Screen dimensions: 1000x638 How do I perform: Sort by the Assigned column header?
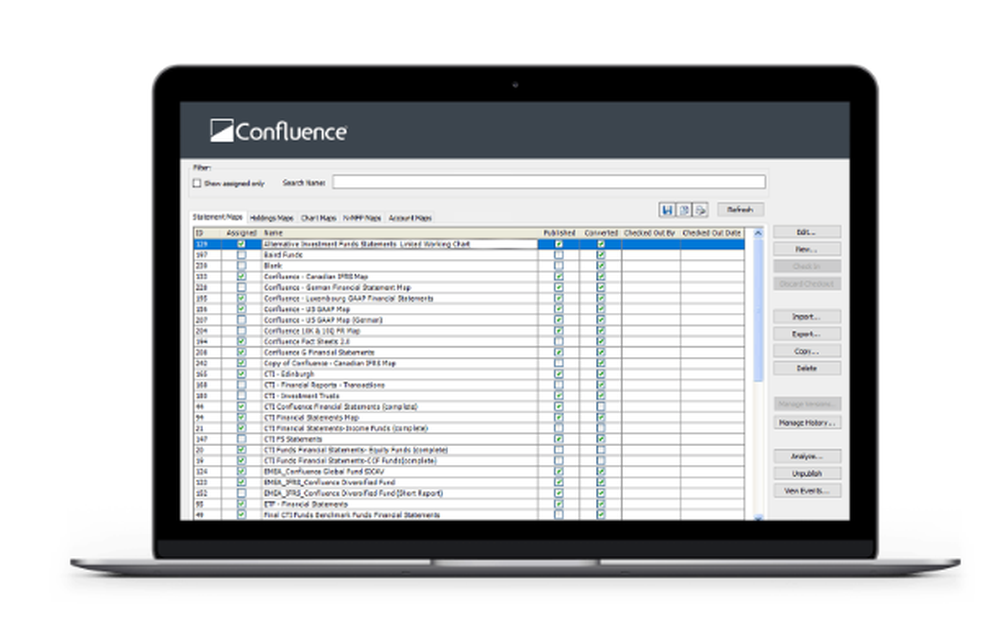[241, 234]
